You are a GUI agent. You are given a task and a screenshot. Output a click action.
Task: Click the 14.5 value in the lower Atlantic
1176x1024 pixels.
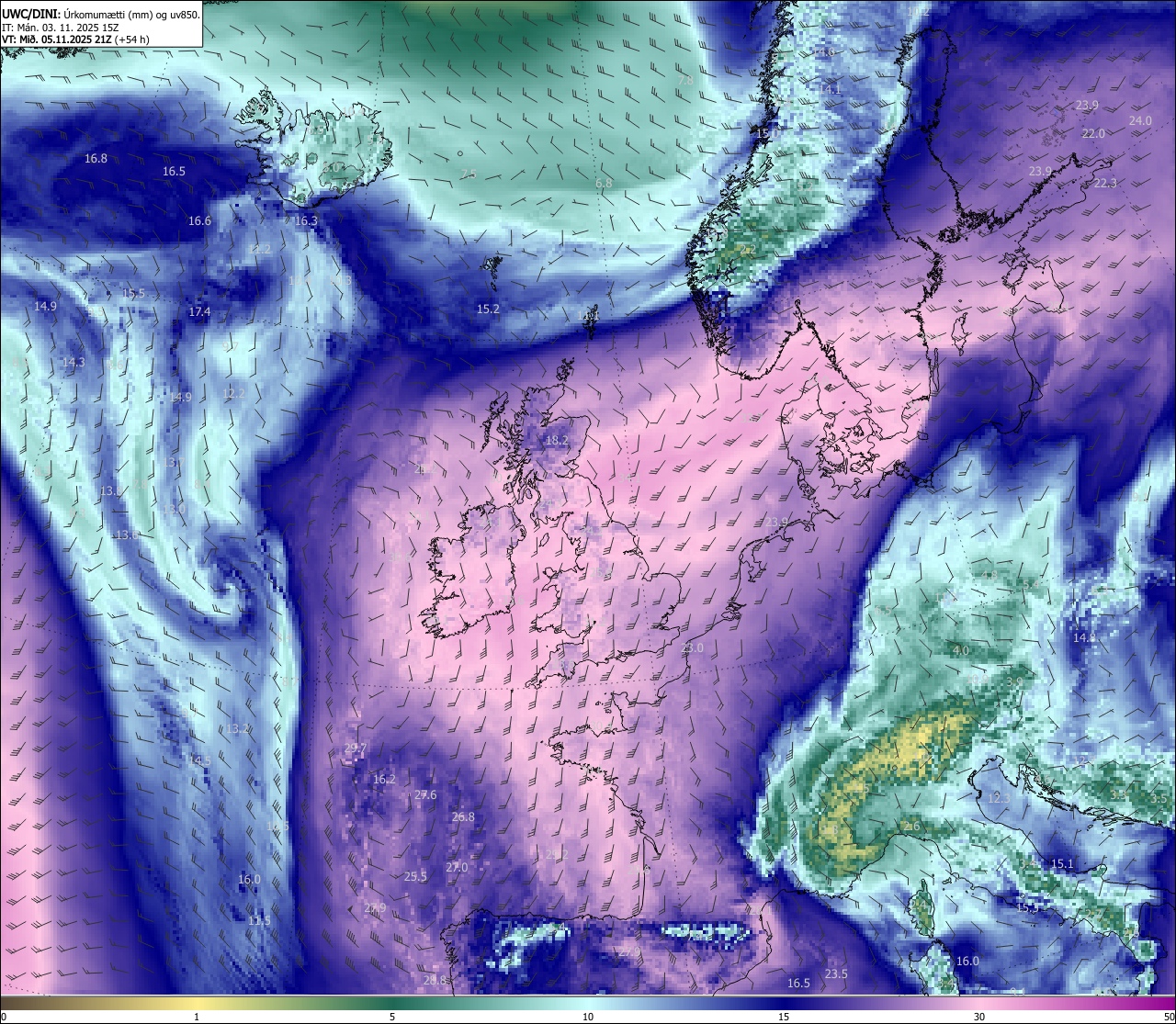tap(200, 760)
